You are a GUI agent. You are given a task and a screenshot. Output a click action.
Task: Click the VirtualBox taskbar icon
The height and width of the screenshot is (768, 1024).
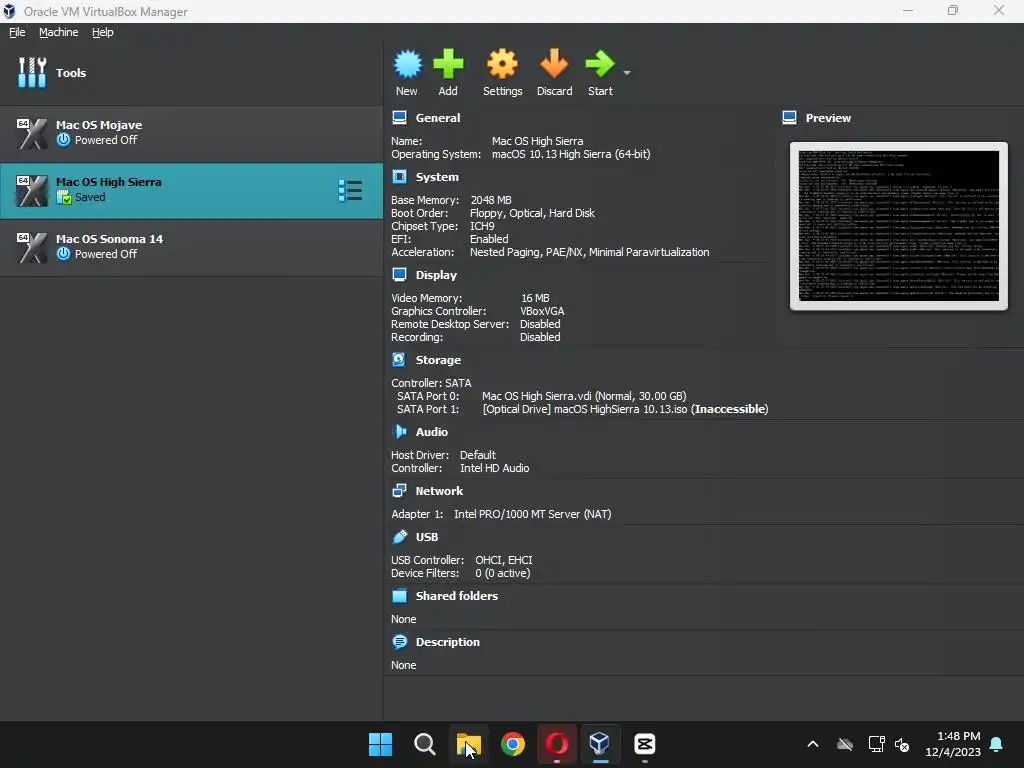click(600, 744)
